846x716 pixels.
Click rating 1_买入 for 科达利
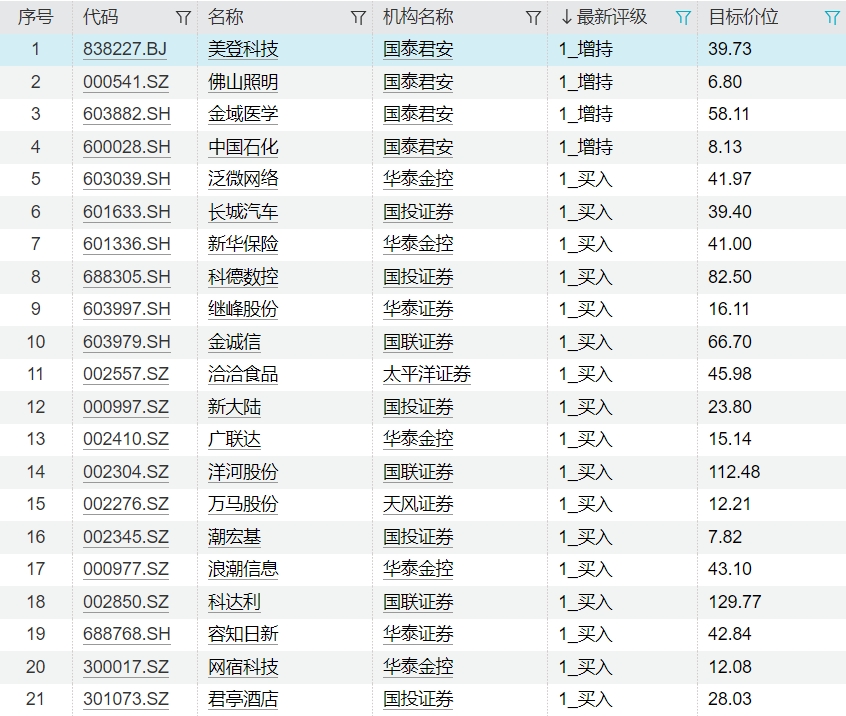(x=585, y=602)
